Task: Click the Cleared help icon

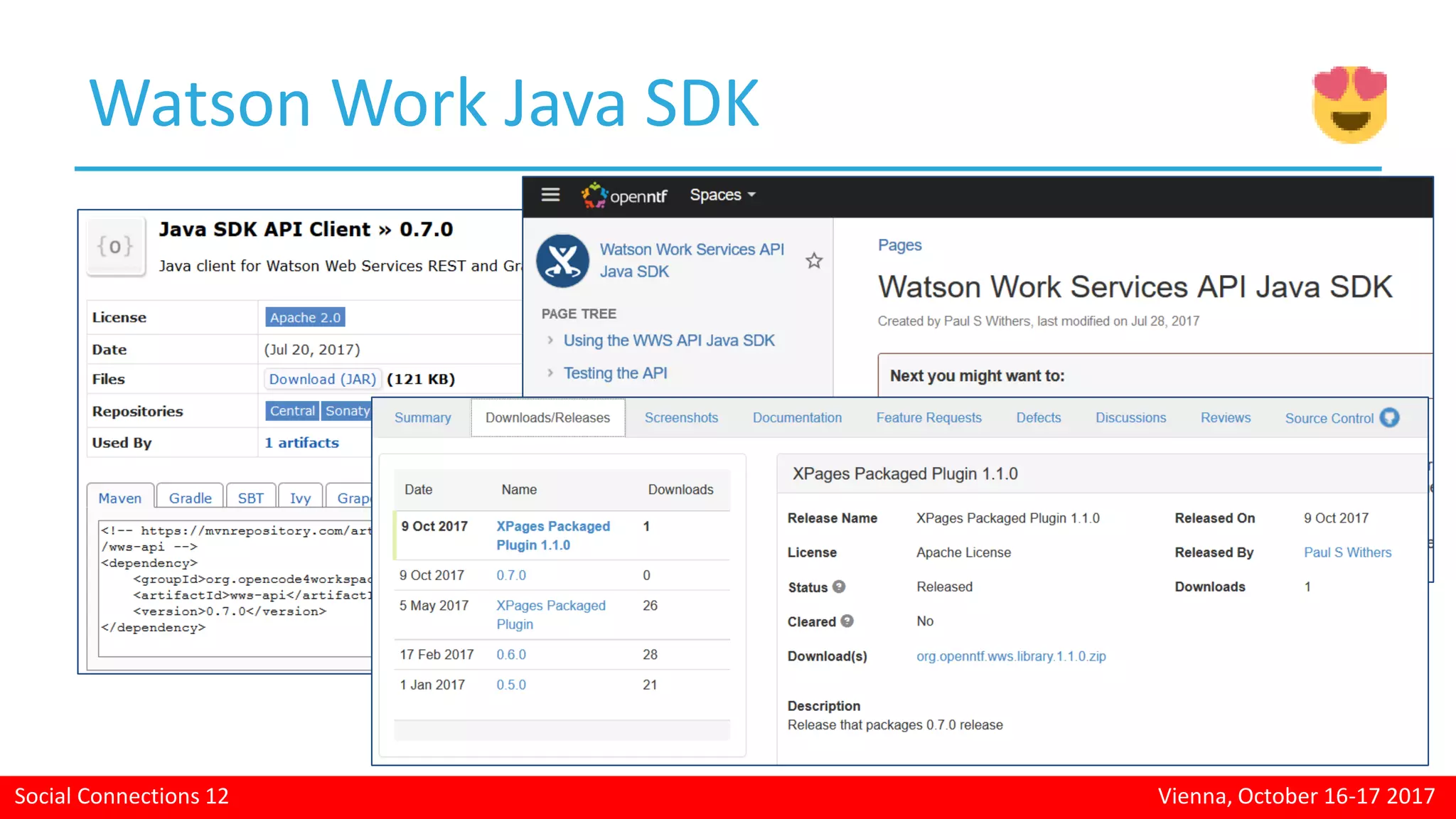Action: (847, 621)
